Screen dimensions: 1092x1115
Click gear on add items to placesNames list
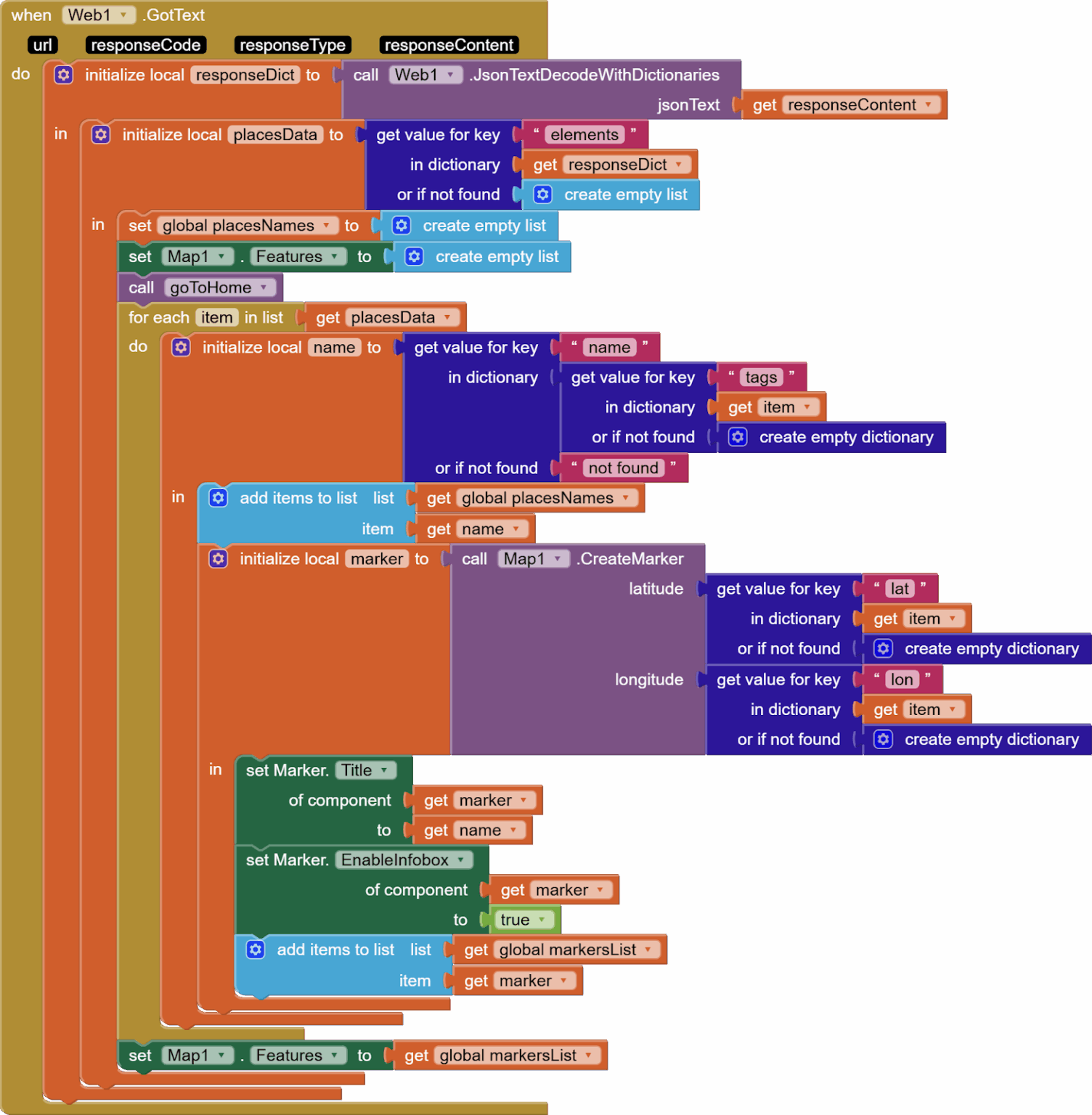[x=219, y=497]
